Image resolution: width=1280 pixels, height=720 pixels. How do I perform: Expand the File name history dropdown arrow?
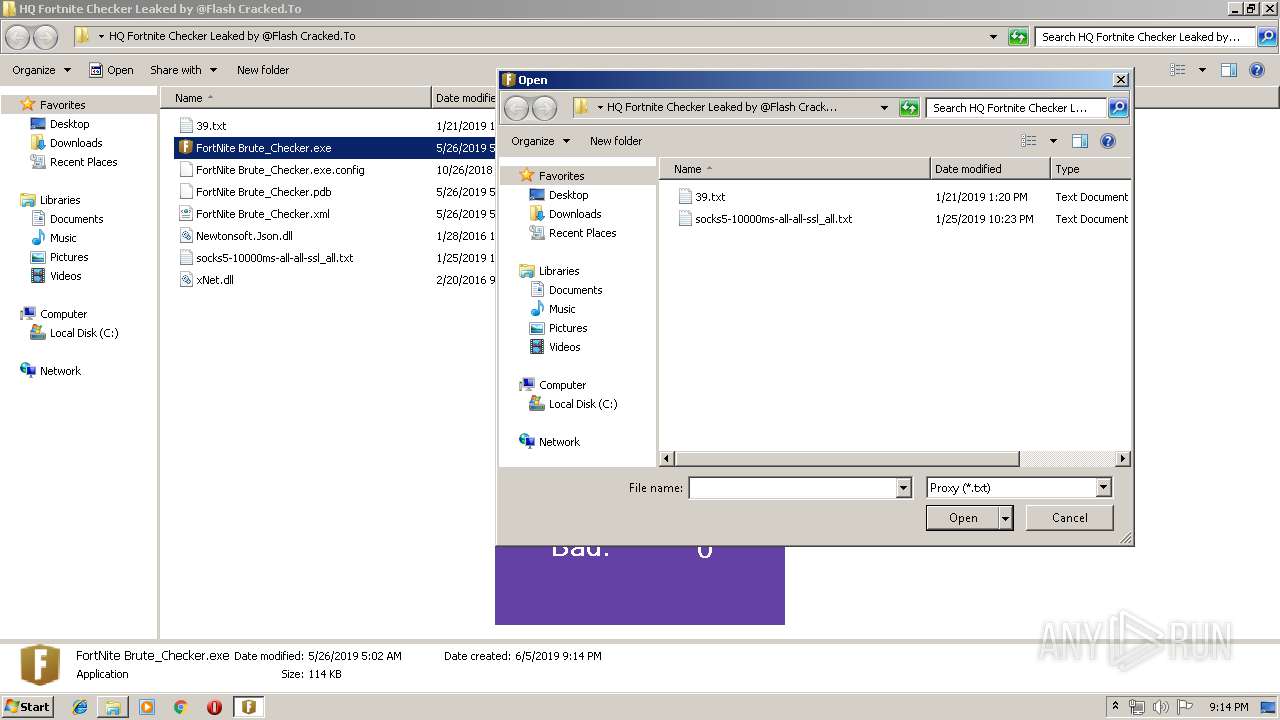(x=904, y=488)
